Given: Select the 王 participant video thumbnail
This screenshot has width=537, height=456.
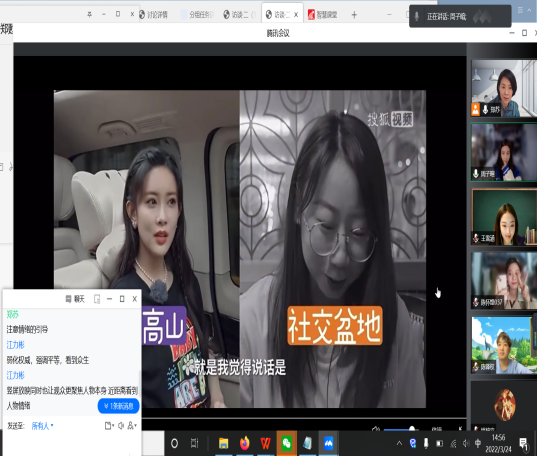Looking at the screenshot, I should click(504, 217).
